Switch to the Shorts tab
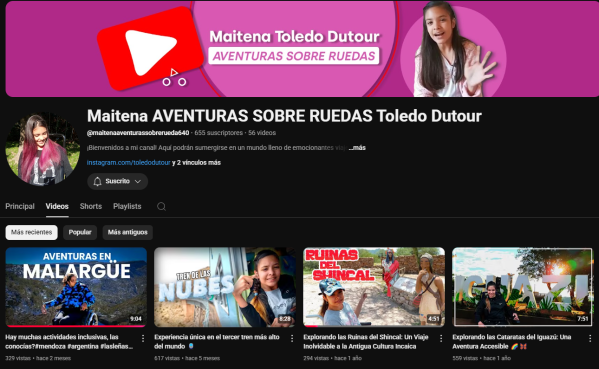The image size is (599, 369). coord(91,206)
